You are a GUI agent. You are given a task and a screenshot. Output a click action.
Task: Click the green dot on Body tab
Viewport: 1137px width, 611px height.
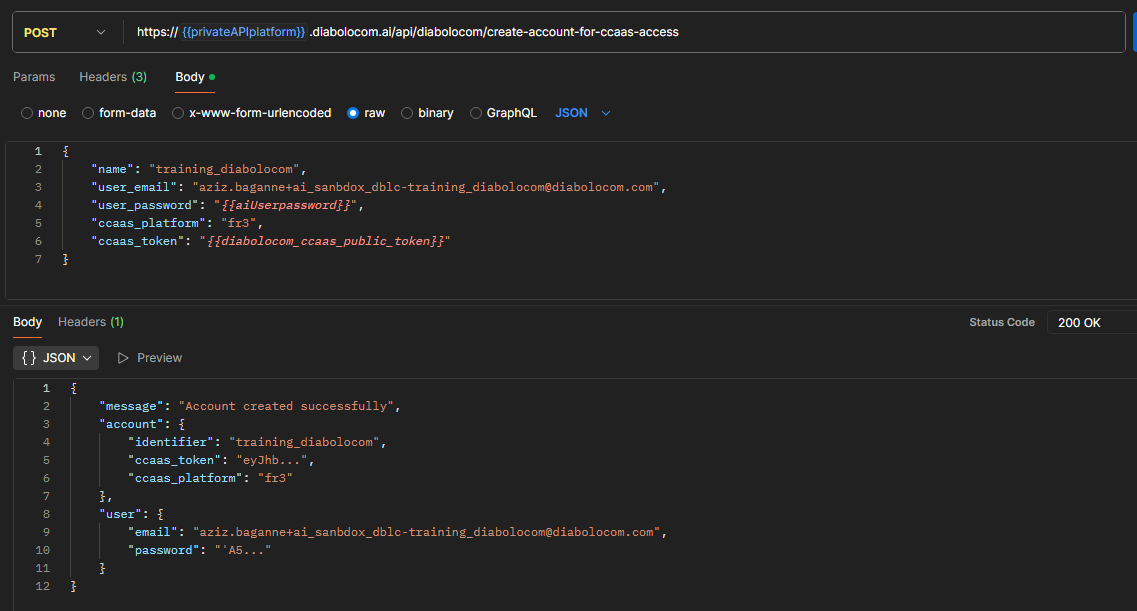[x=212, y=77]
